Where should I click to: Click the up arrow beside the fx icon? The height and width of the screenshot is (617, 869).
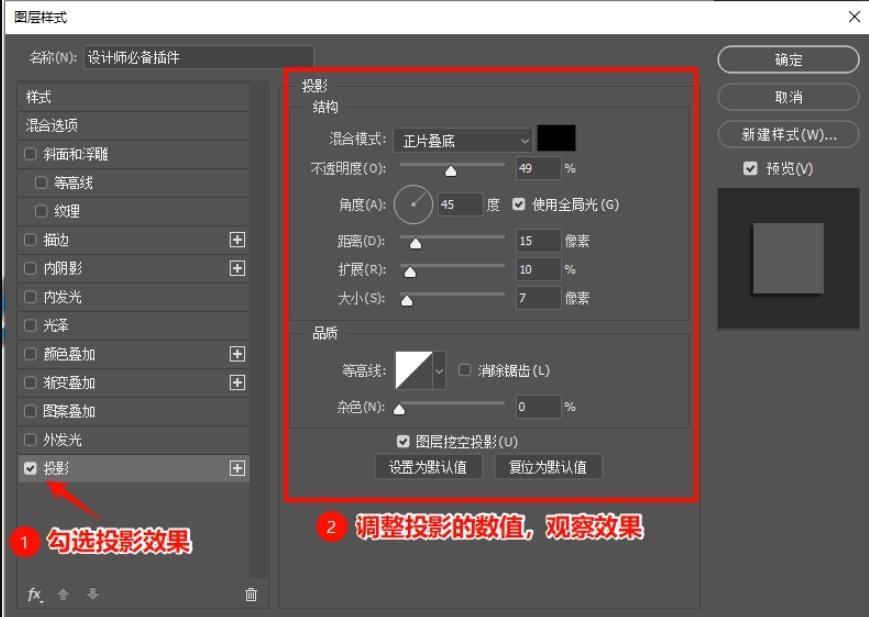point(62,594)
